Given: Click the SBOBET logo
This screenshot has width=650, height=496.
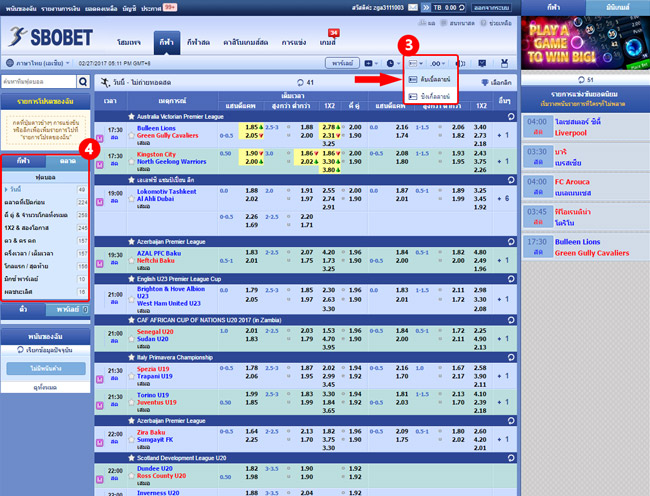Looking at the screenshot, I should tap(51, 37).
